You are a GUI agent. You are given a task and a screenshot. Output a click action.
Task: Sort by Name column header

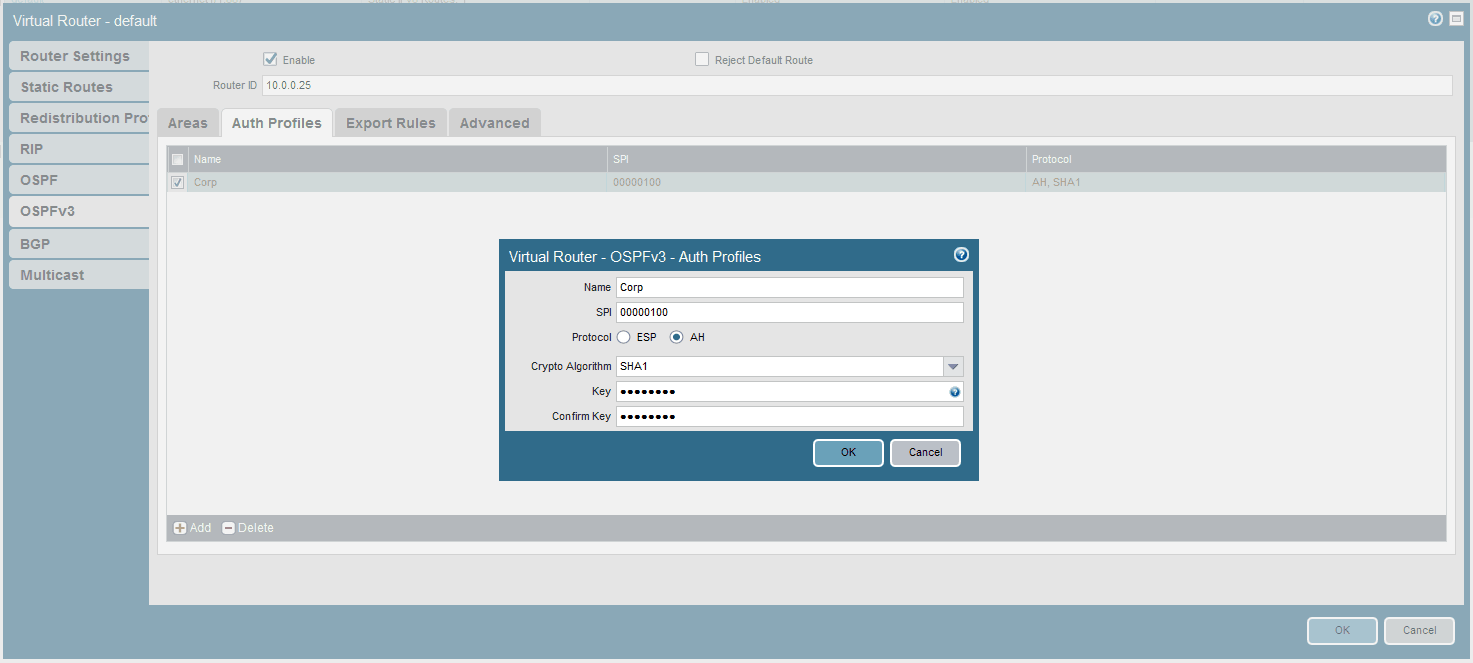pyautogui.click(x=397, y=159)
